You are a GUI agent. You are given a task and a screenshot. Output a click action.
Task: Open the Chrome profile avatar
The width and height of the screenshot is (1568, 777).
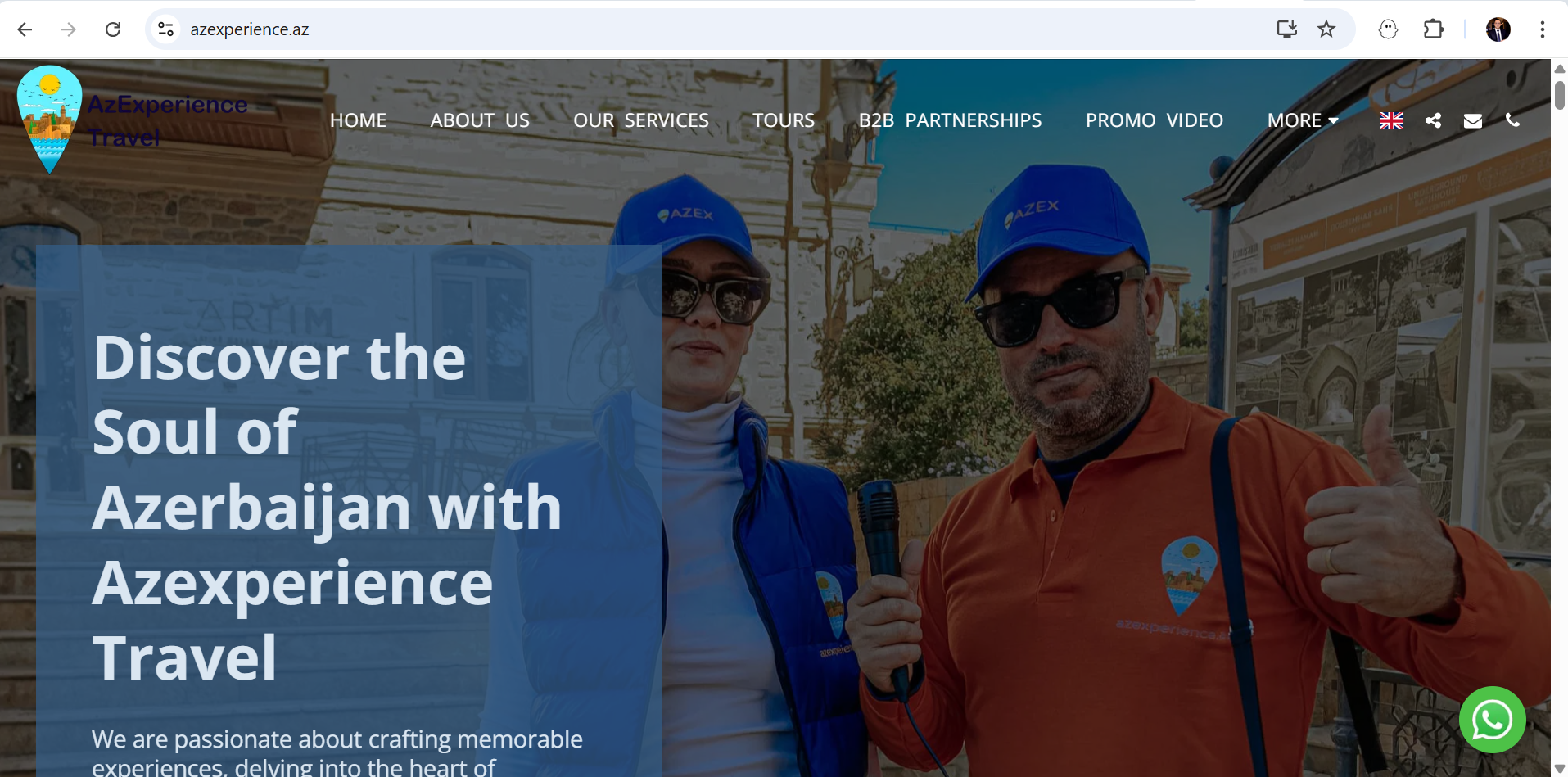point(1498,29)
